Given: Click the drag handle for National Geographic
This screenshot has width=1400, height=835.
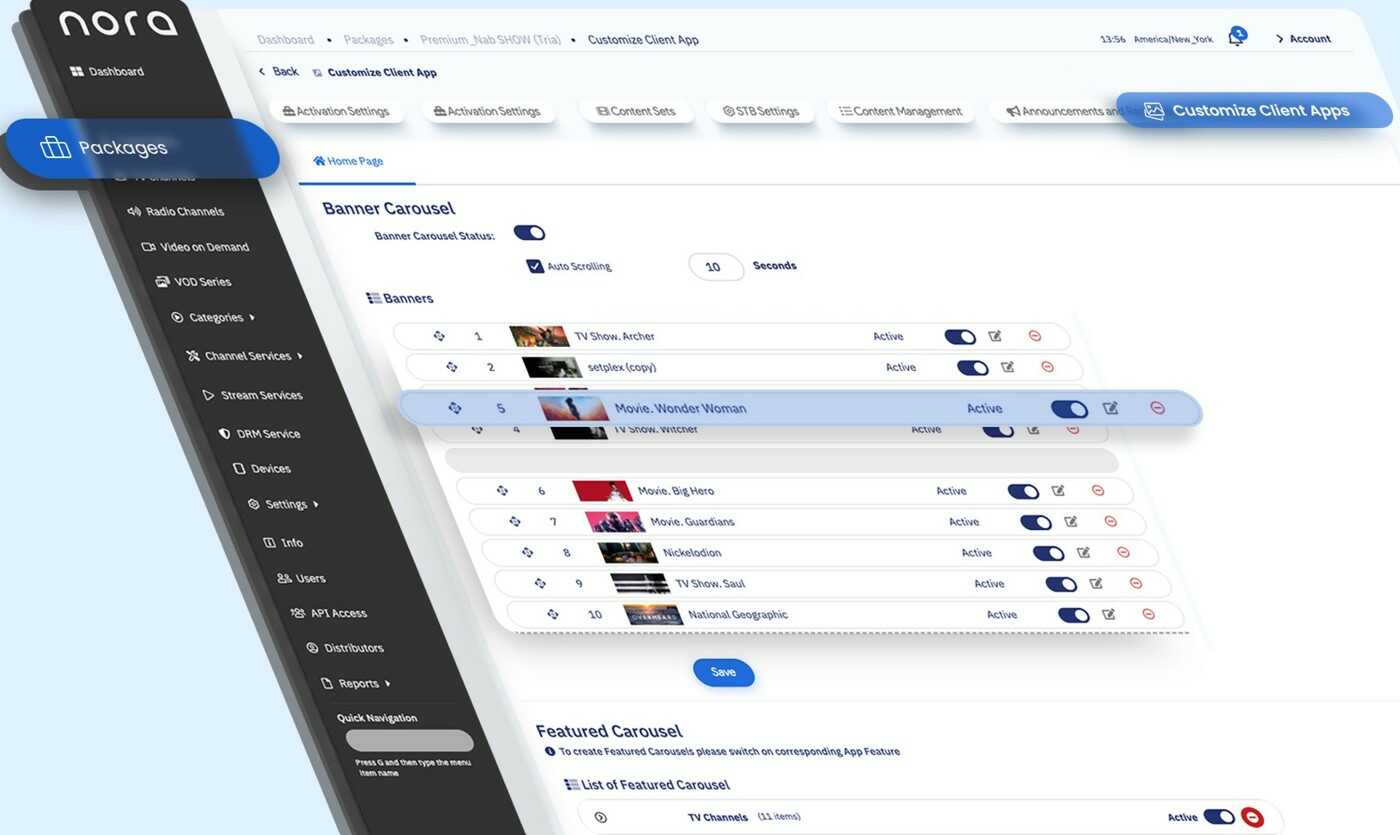Looking at the screenshot, I should coord(553,615).
